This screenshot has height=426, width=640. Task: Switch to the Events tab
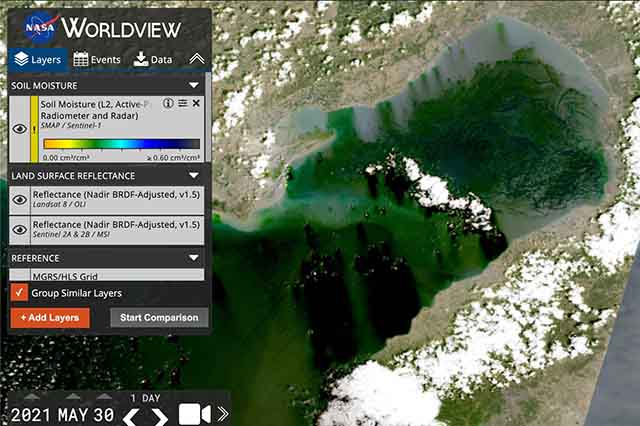tap(97, 59)
